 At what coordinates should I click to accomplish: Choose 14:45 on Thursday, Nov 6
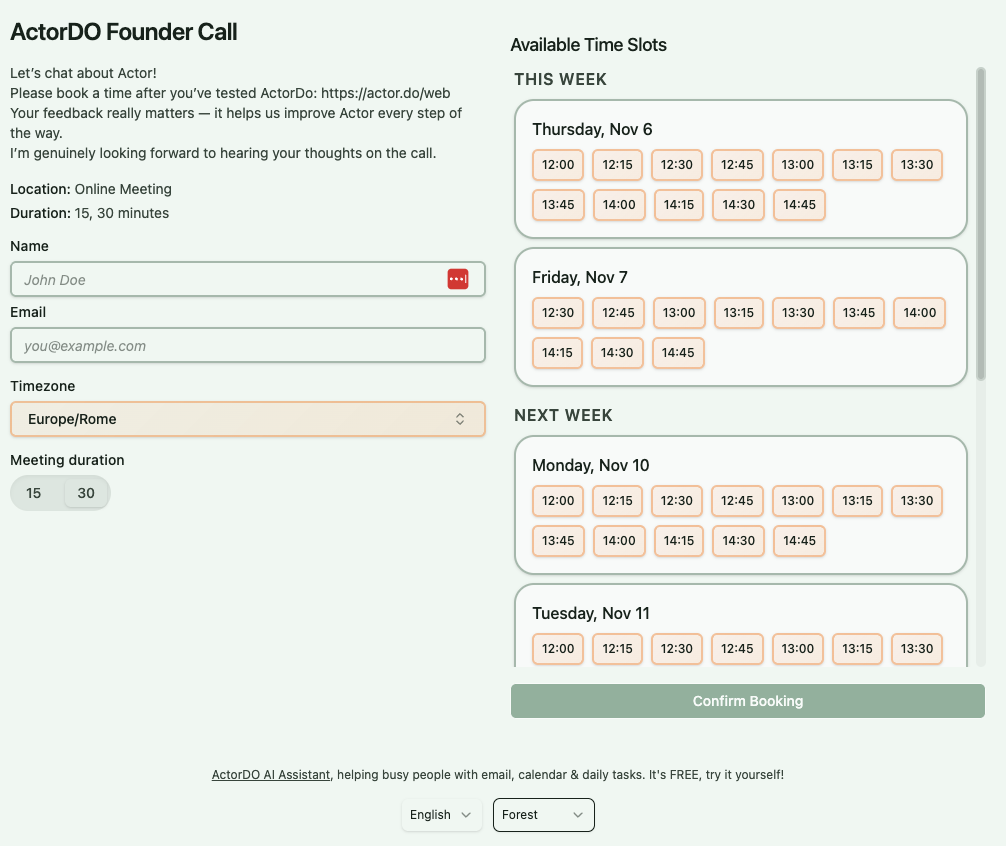799,205
